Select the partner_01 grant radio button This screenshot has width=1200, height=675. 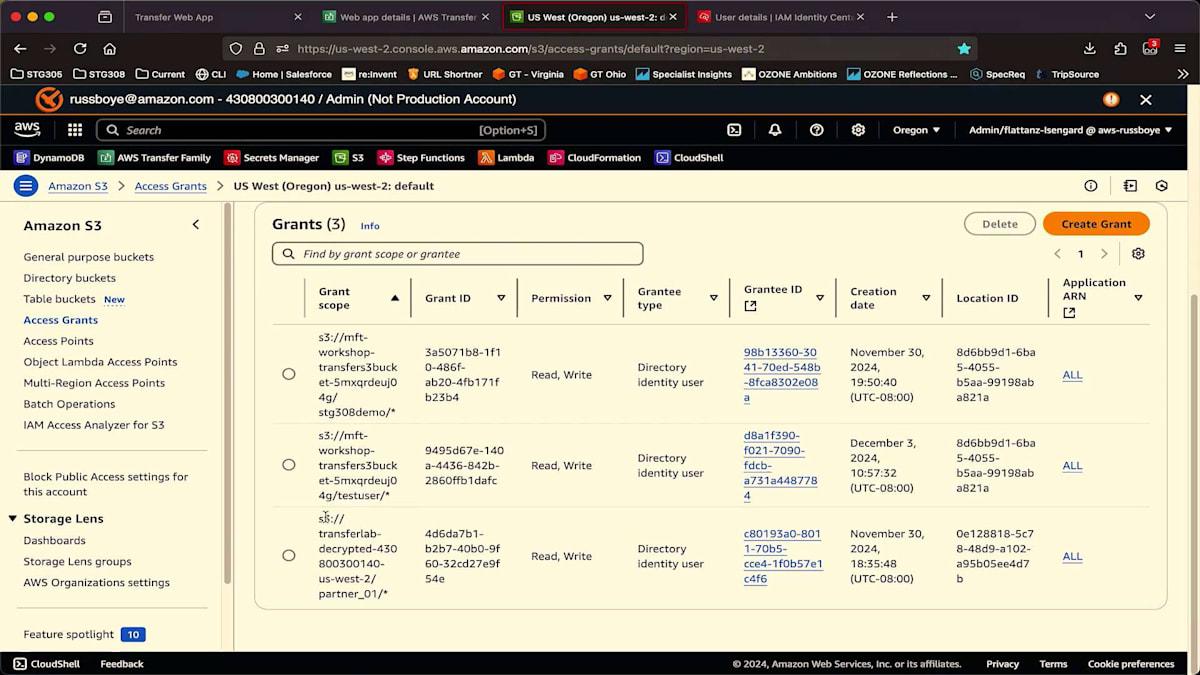[289, 556]
